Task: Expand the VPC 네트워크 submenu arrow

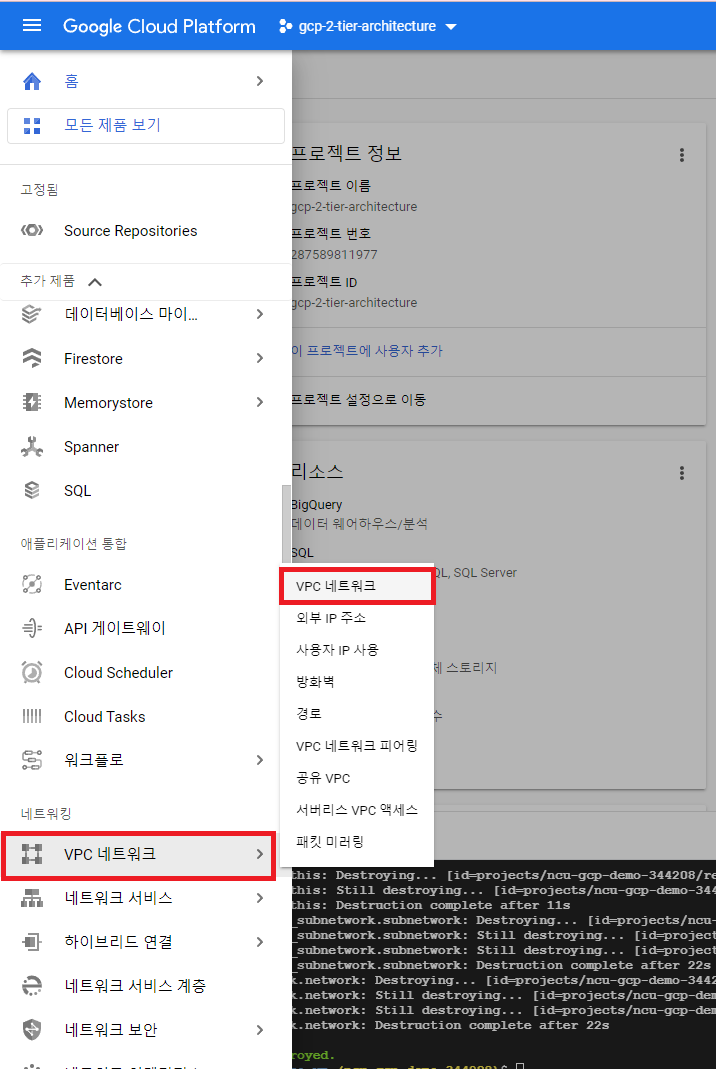Action: tap(260, 854)
